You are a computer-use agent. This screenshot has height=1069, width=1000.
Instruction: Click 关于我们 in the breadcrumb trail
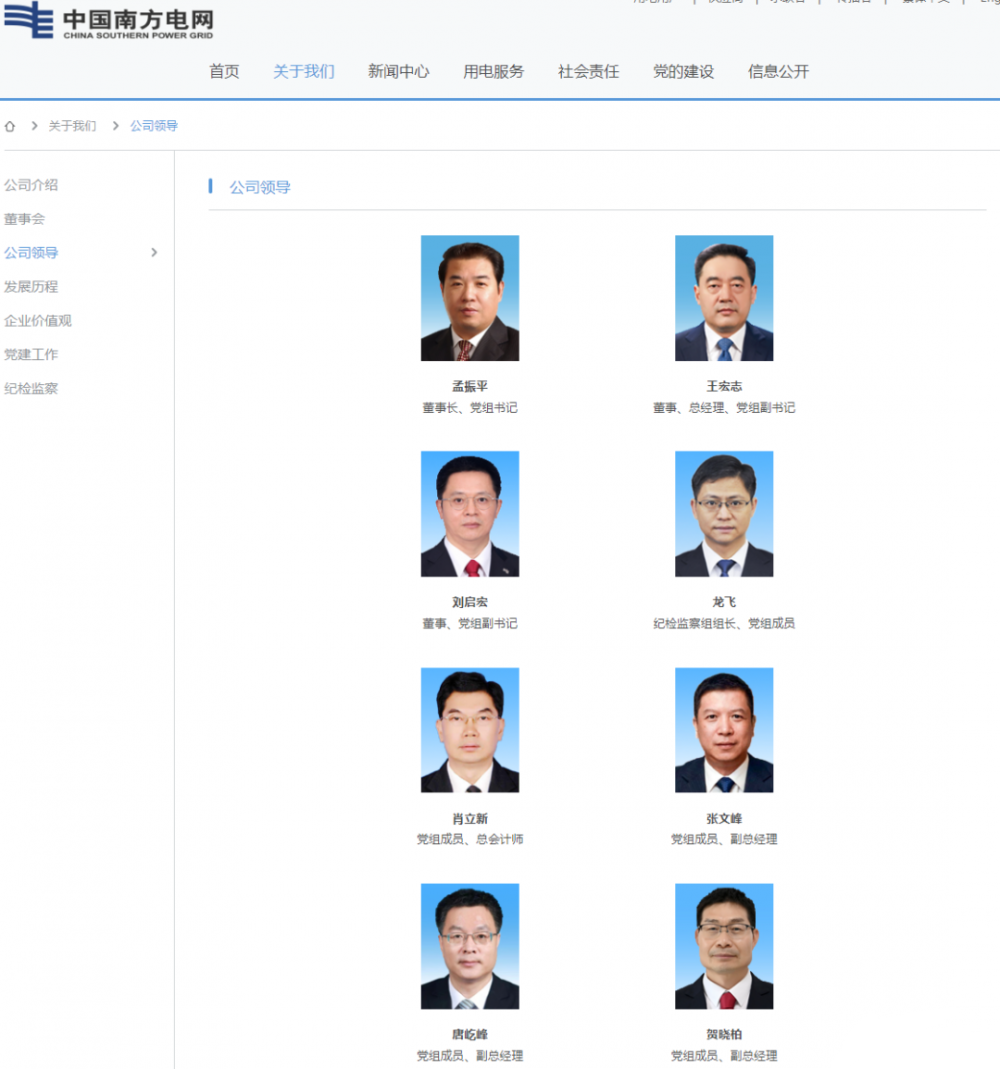click(x=72, y=126)
